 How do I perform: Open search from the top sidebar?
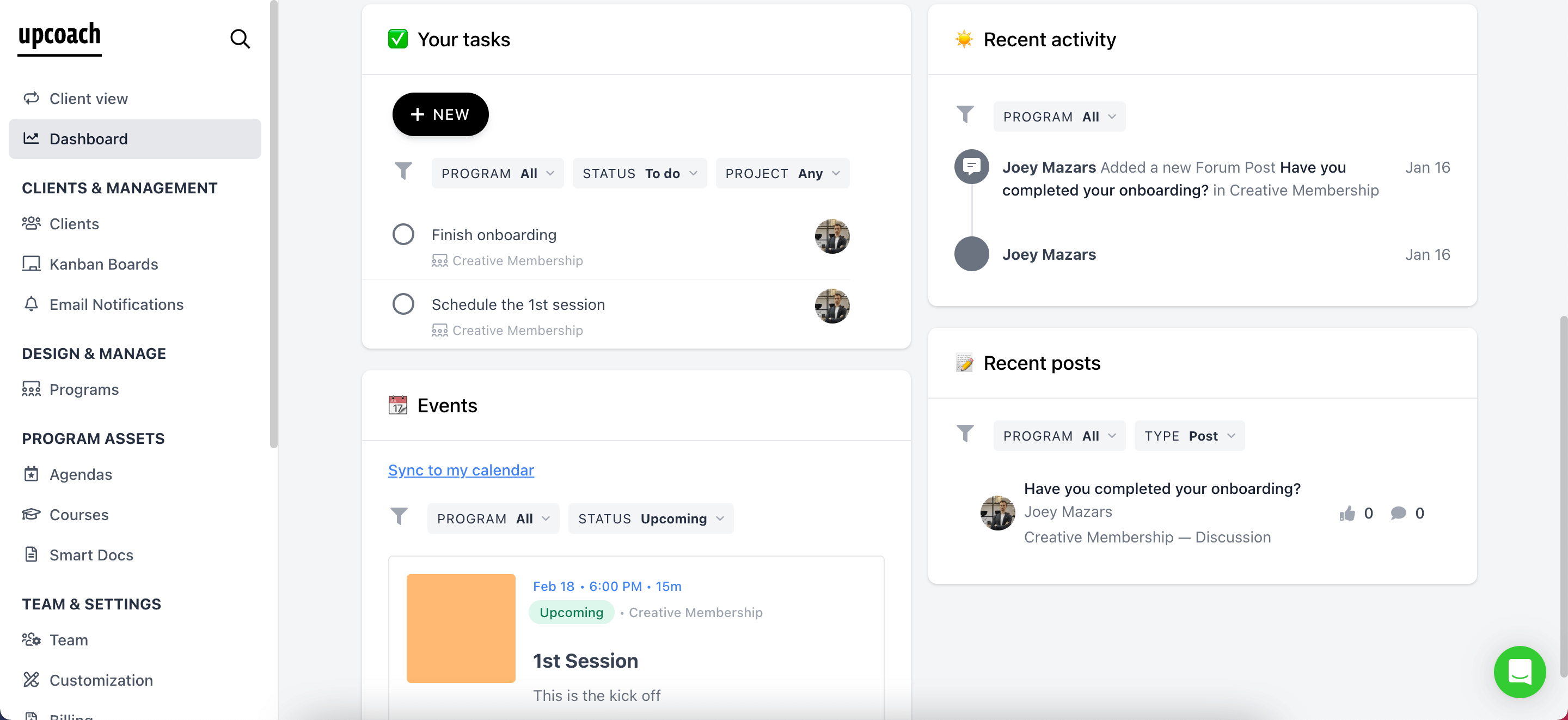point(240,39)
